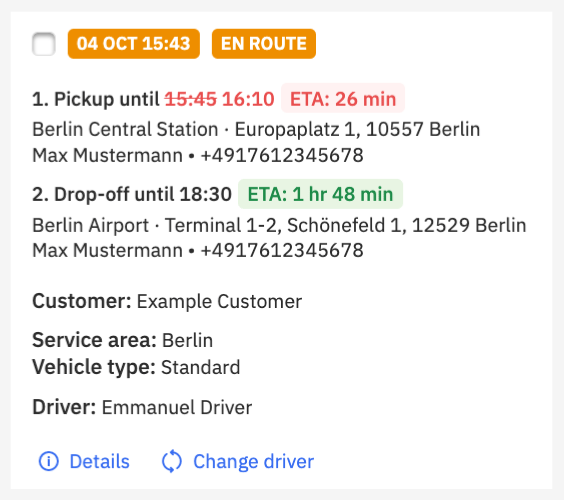
Task: Click the Vehicle type Standard value
Action: click(x=200, y=367)
